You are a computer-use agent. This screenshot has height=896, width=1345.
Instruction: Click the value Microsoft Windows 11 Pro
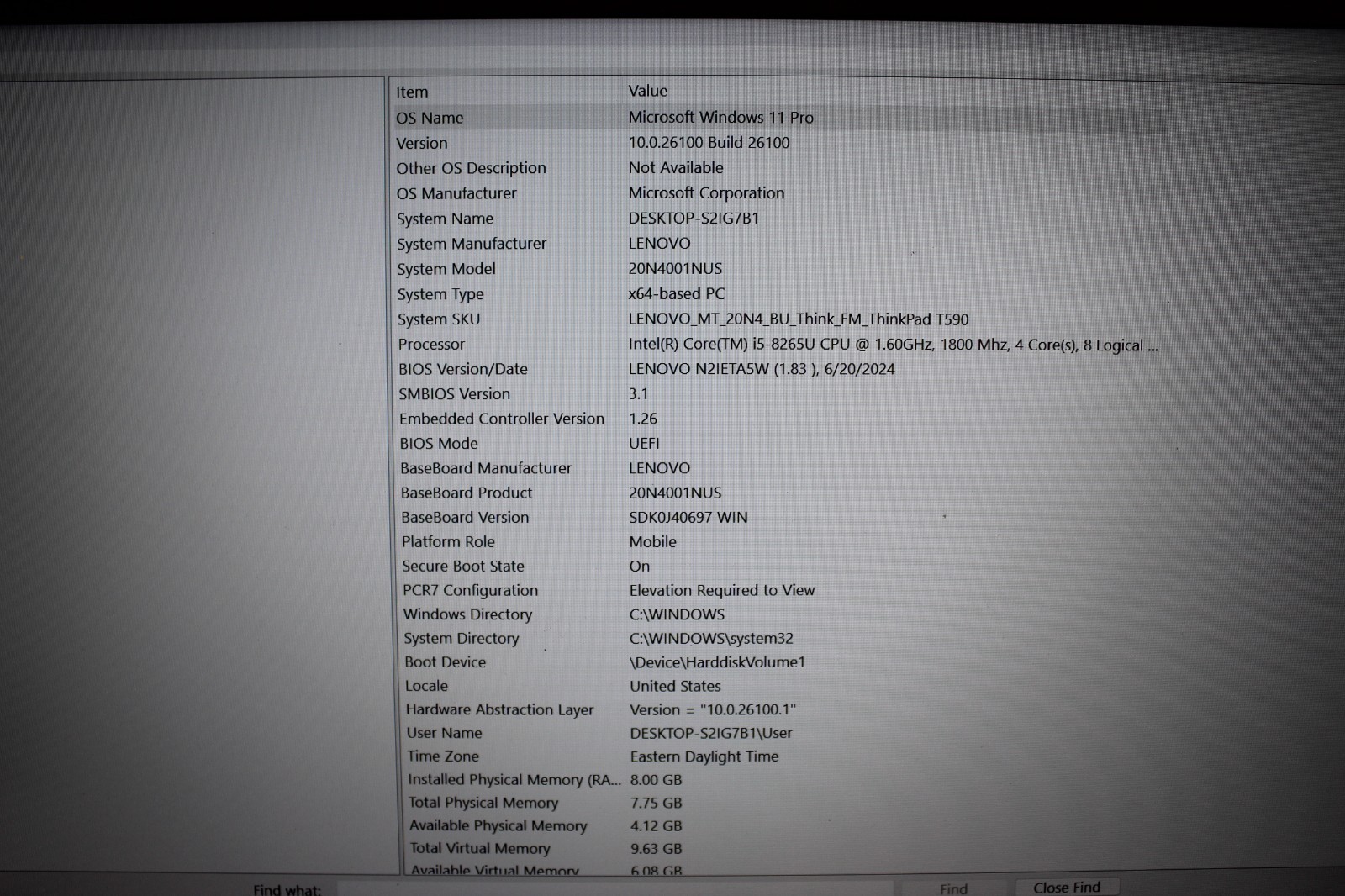click(x=721, y=118)
